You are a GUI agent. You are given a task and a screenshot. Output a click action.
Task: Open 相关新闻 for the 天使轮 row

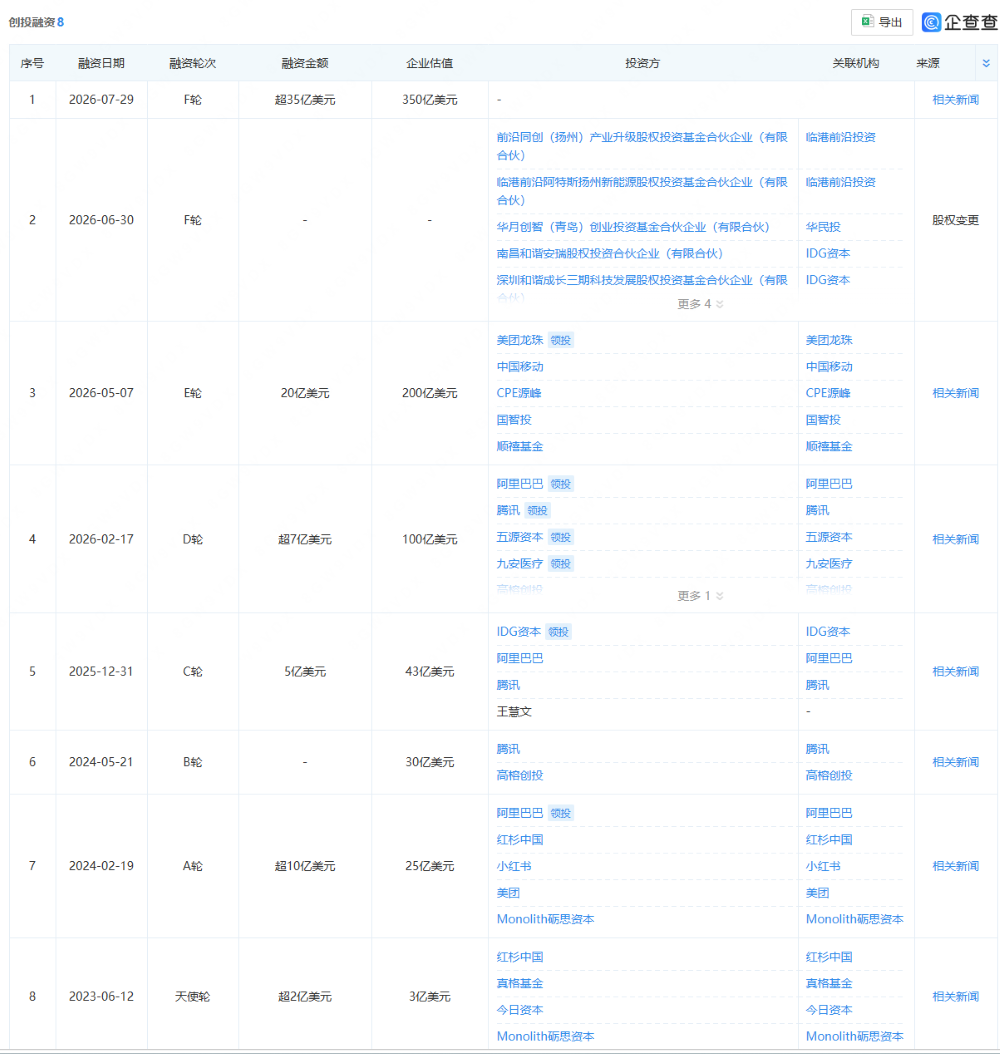(x=956, y=996)
